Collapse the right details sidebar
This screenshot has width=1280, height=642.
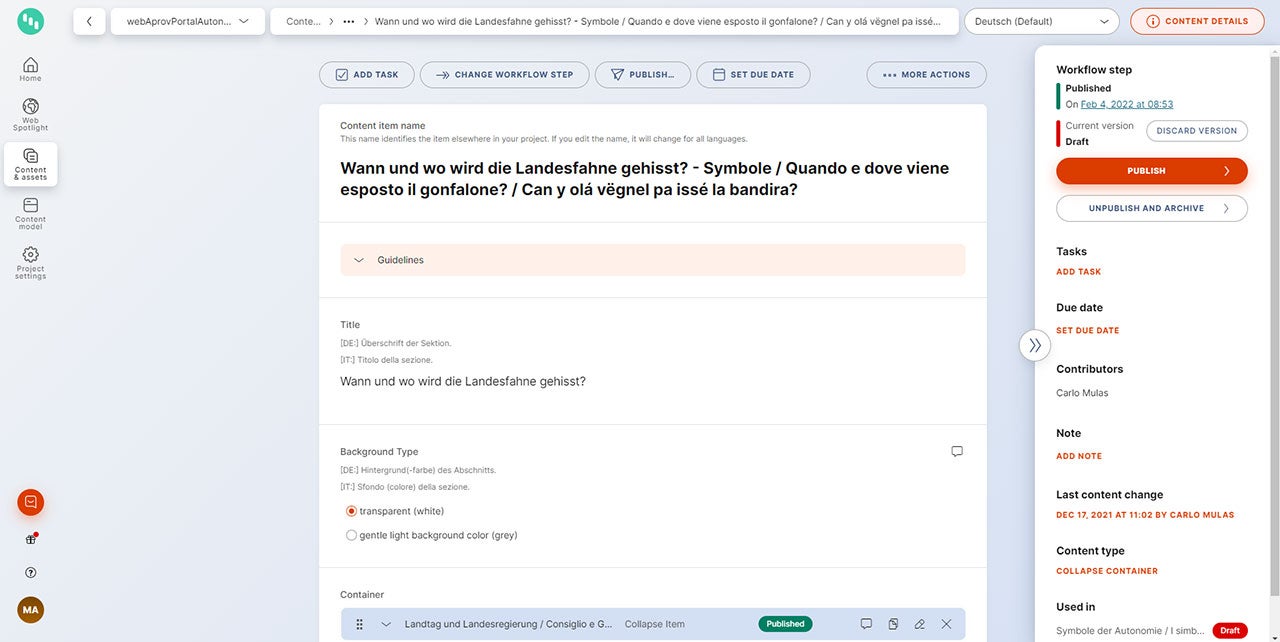(x=1035, y=345)
